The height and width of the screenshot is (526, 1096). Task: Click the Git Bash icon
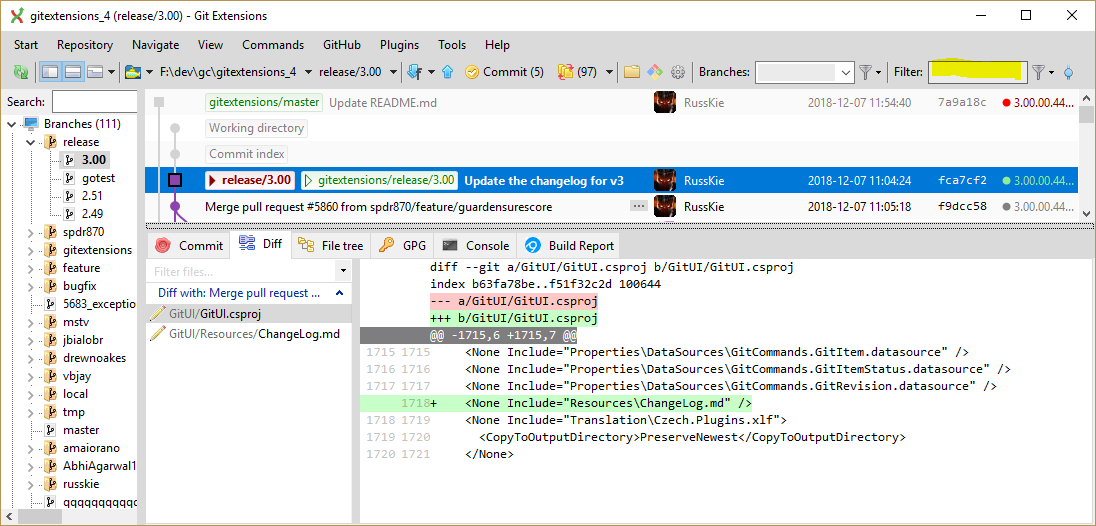[654, 71]
